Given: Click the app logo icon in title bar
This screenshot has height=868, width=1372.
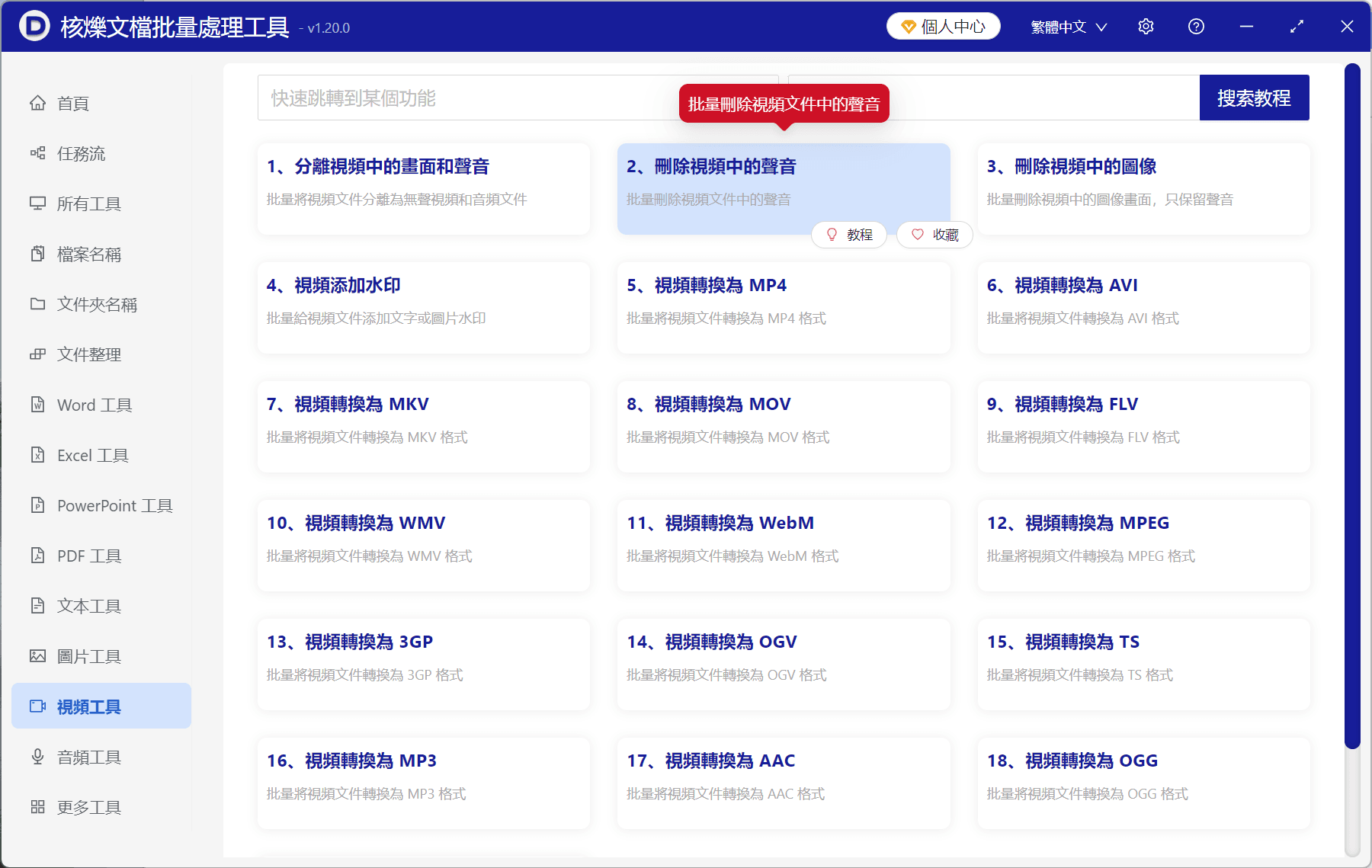Looking at the screenshot, I should point(34,26).
